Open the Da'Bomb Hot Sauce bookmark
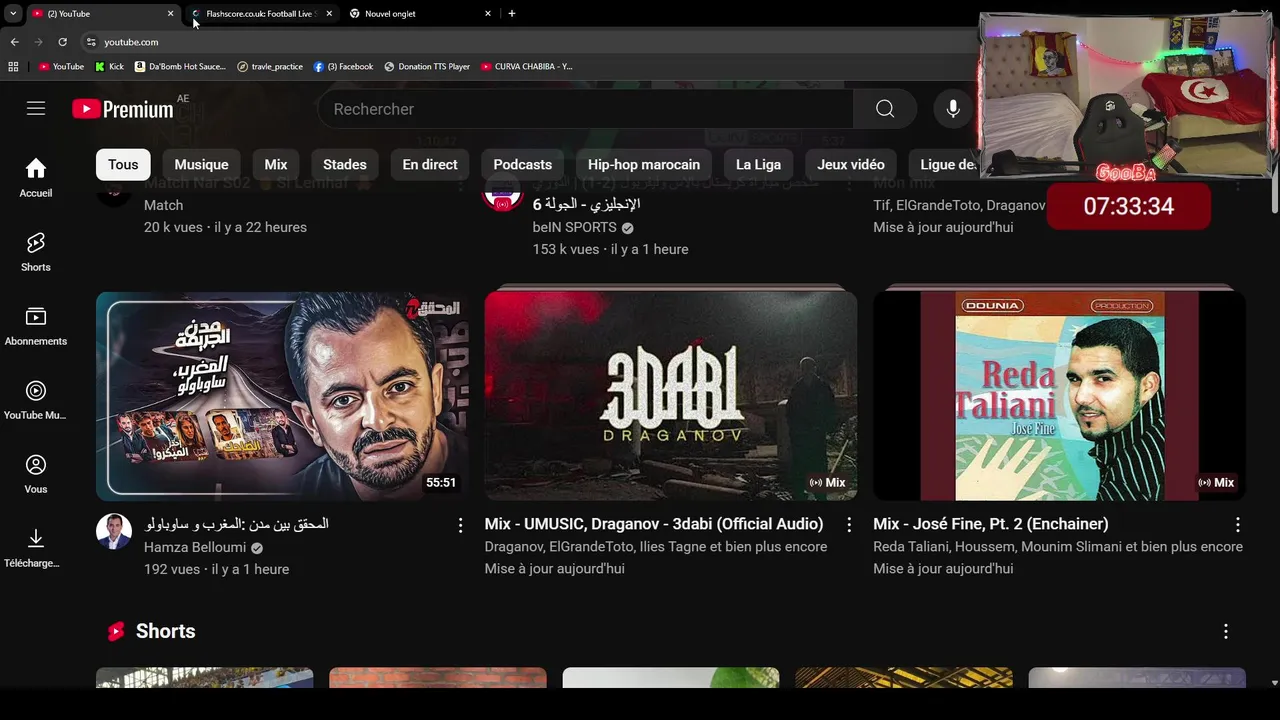1280x720 pixels. click(x=181, y=67)
